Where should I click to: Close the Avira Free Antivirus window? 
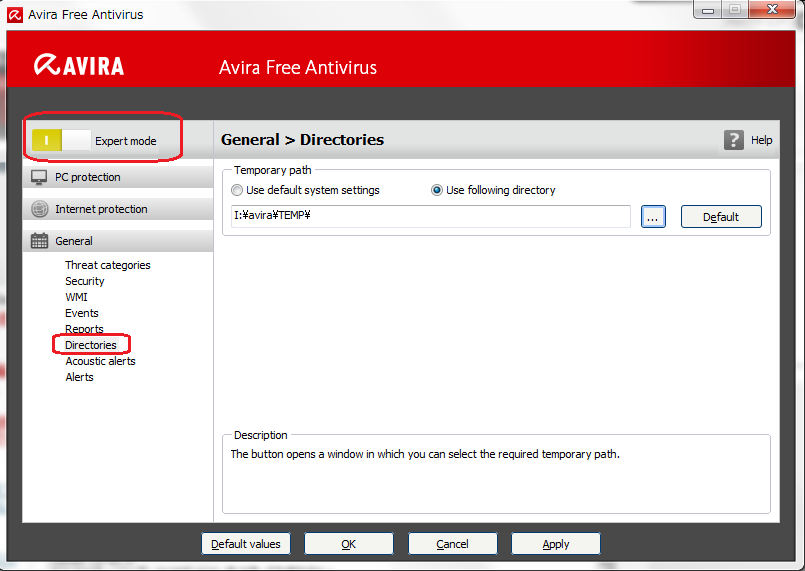pos(772,9)
